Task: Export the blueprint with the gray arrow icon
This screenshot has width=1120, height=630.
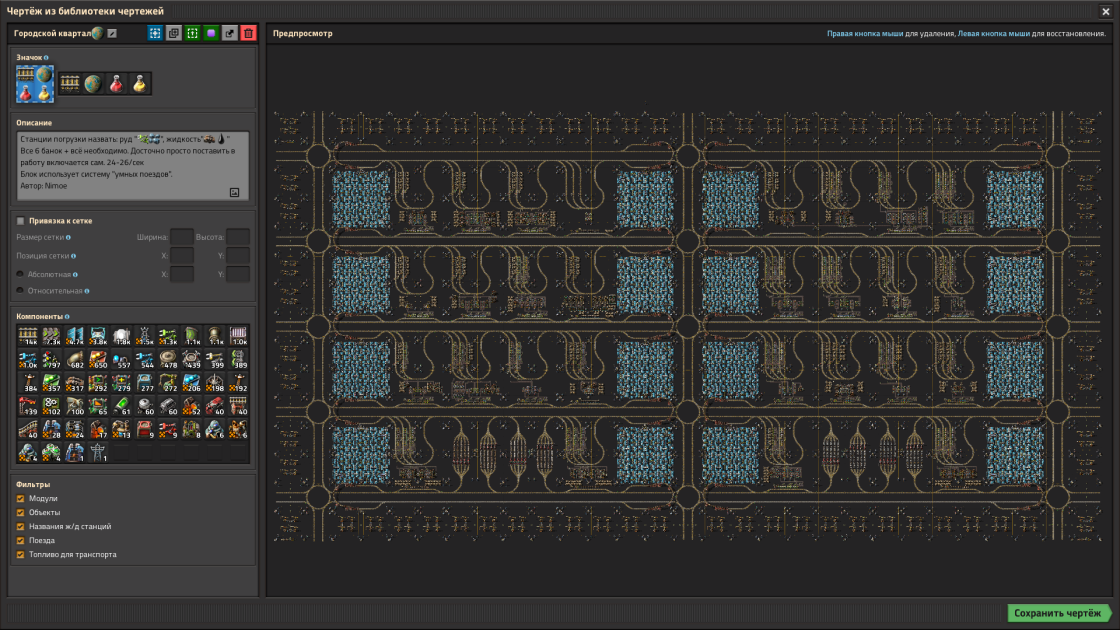Action: click(230, 34)
